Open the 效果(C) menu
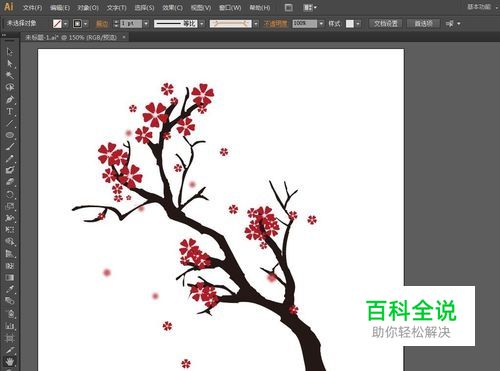500x371 pixels. point(172,7)
